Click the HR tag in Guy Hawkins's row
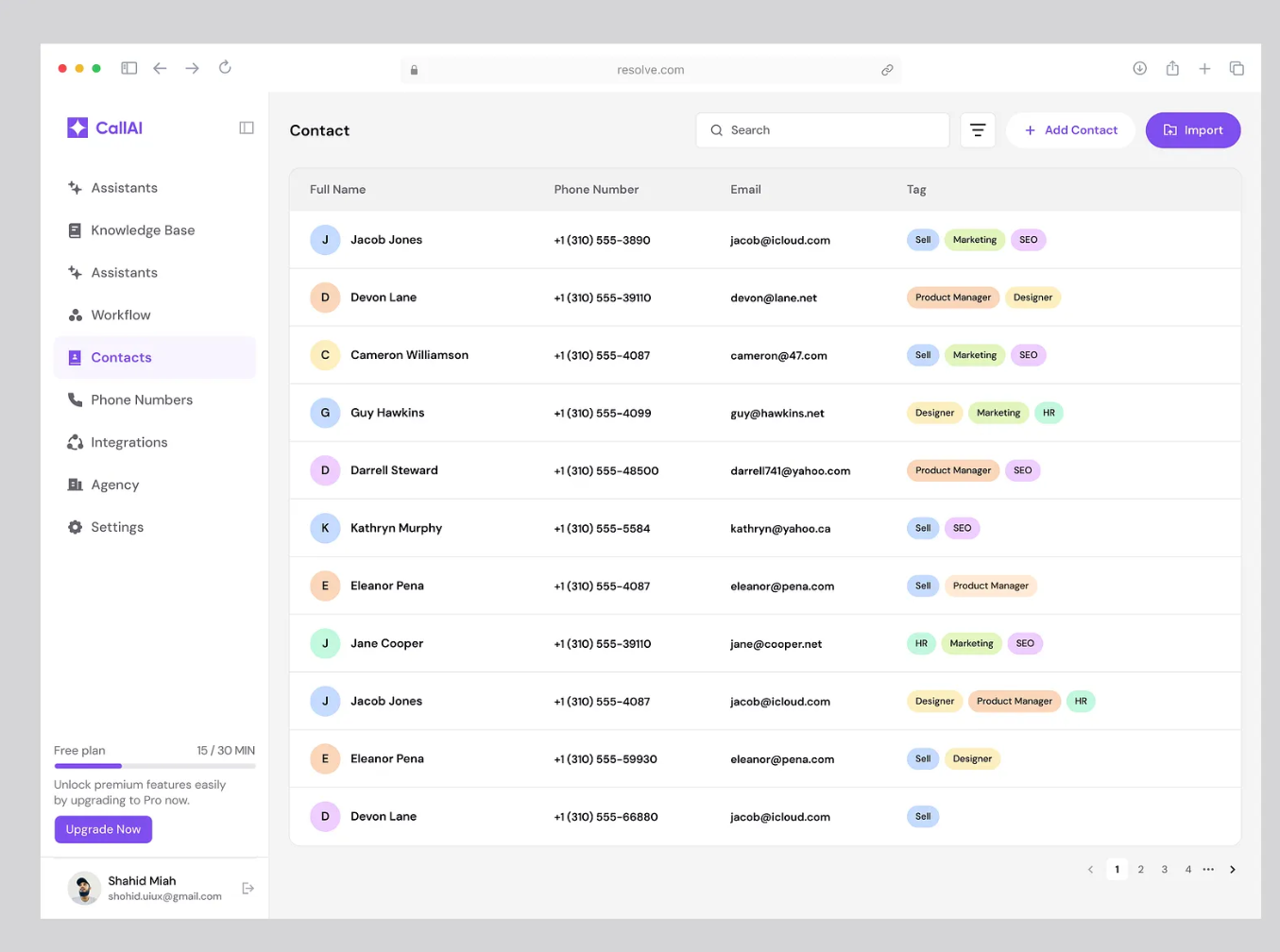This screenshot has height=952, width=1280. [1049, 413]
